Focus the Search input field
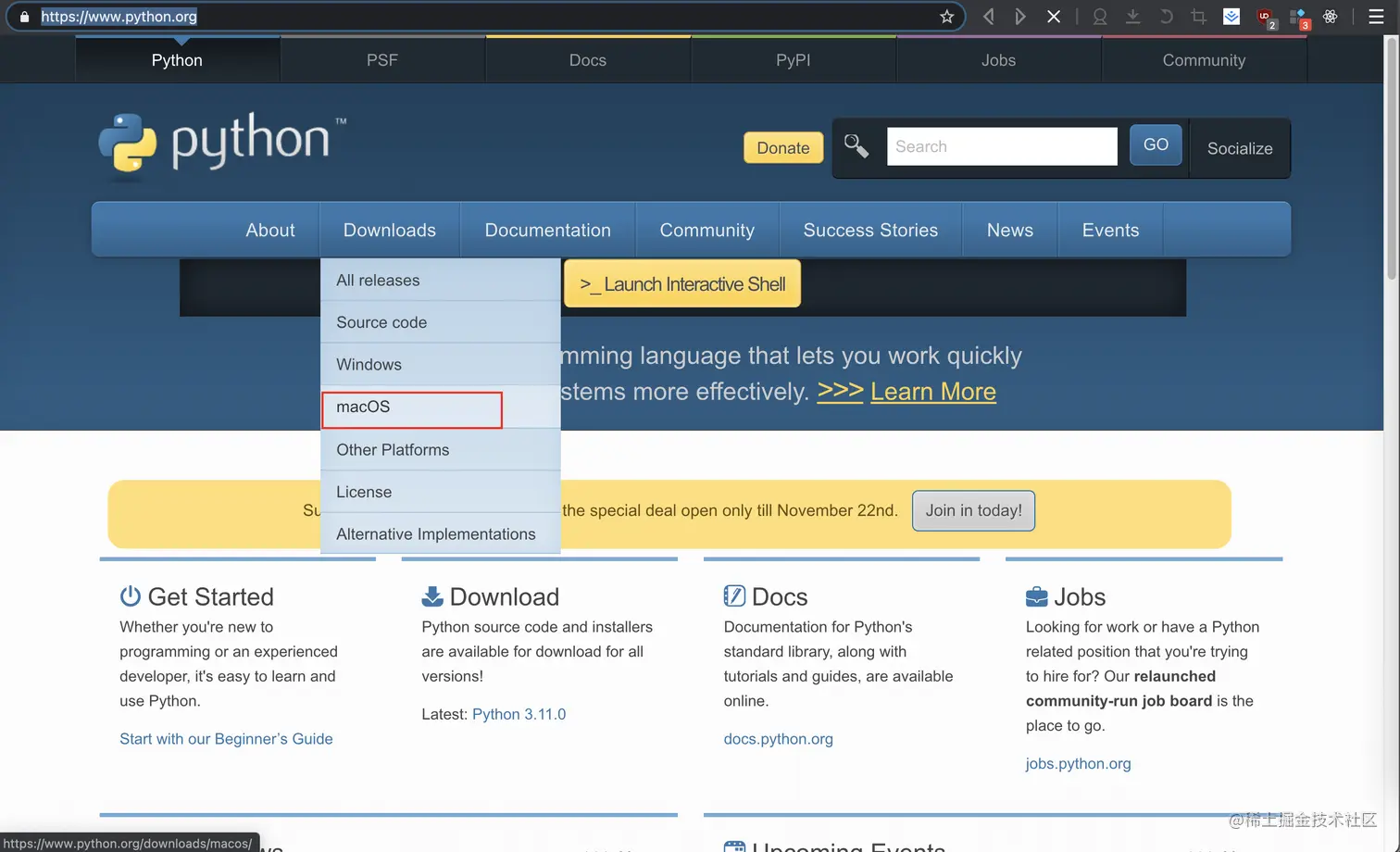 click(x=1002, y=146)
